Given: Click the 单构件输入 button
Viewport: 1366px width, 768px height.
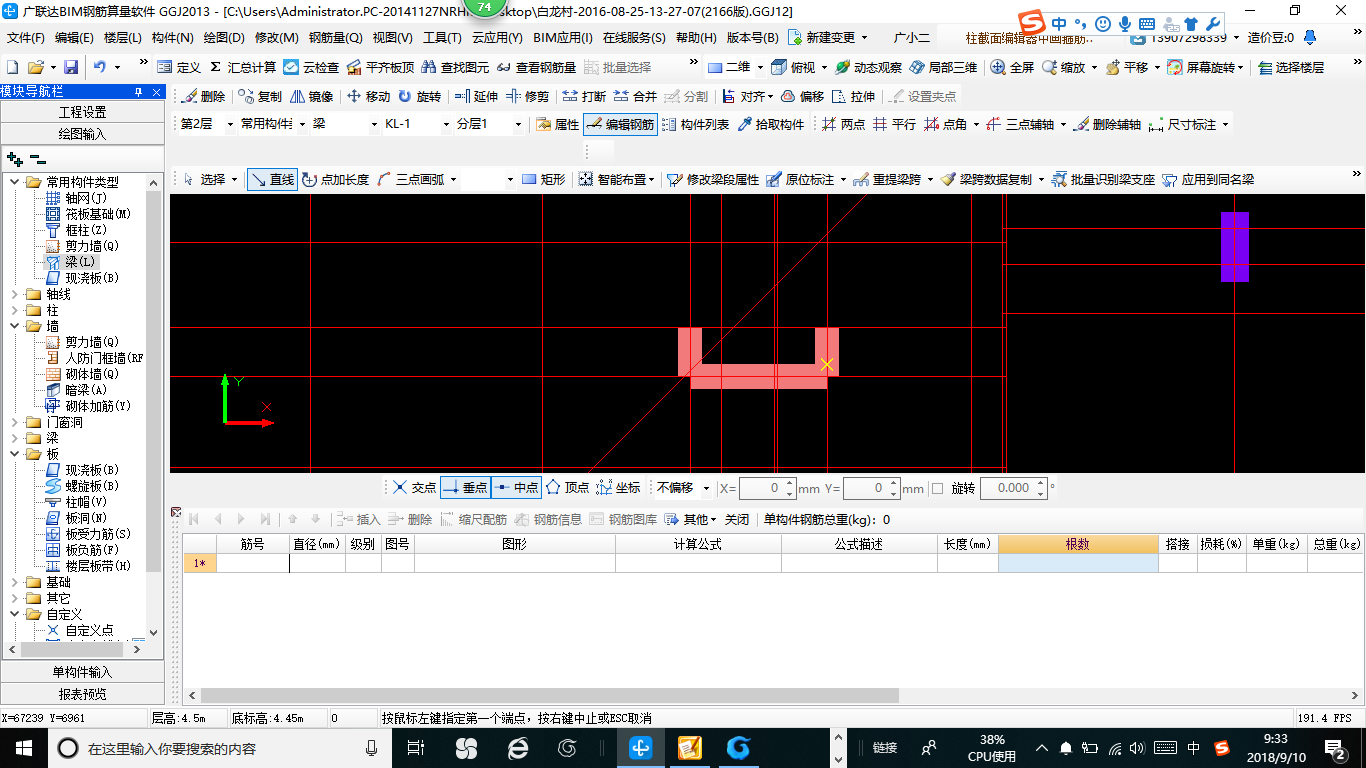Looking at the screenshot, I should (x=82, y=672).
